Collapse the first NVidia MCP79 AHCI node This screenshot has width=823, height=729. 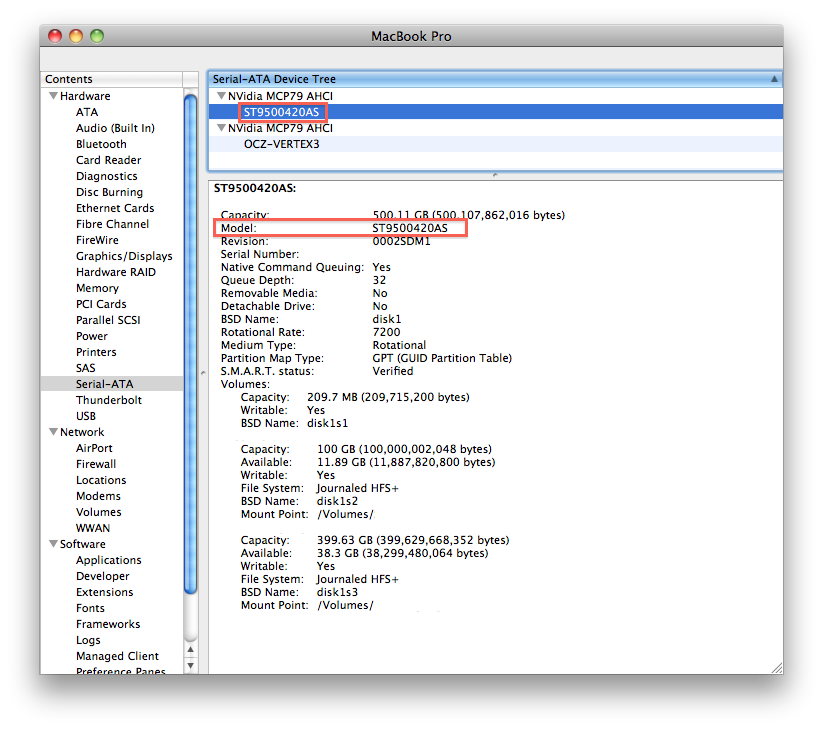[221, 96]
